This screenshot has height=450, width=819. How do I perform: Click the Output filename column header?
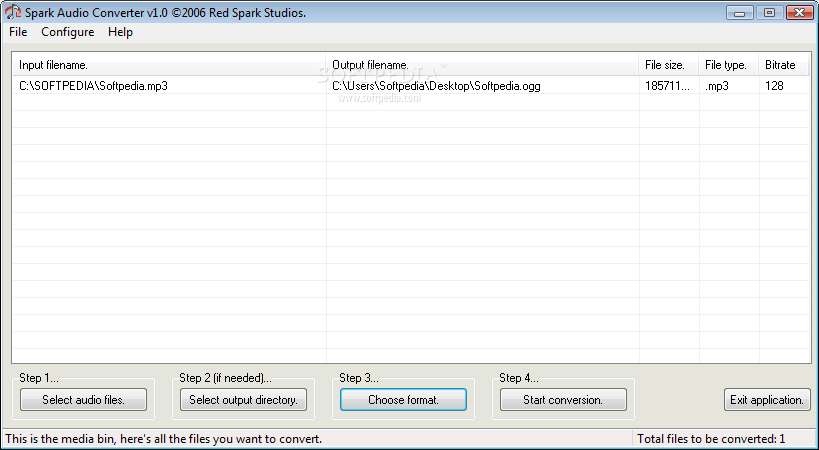point(482,65)
